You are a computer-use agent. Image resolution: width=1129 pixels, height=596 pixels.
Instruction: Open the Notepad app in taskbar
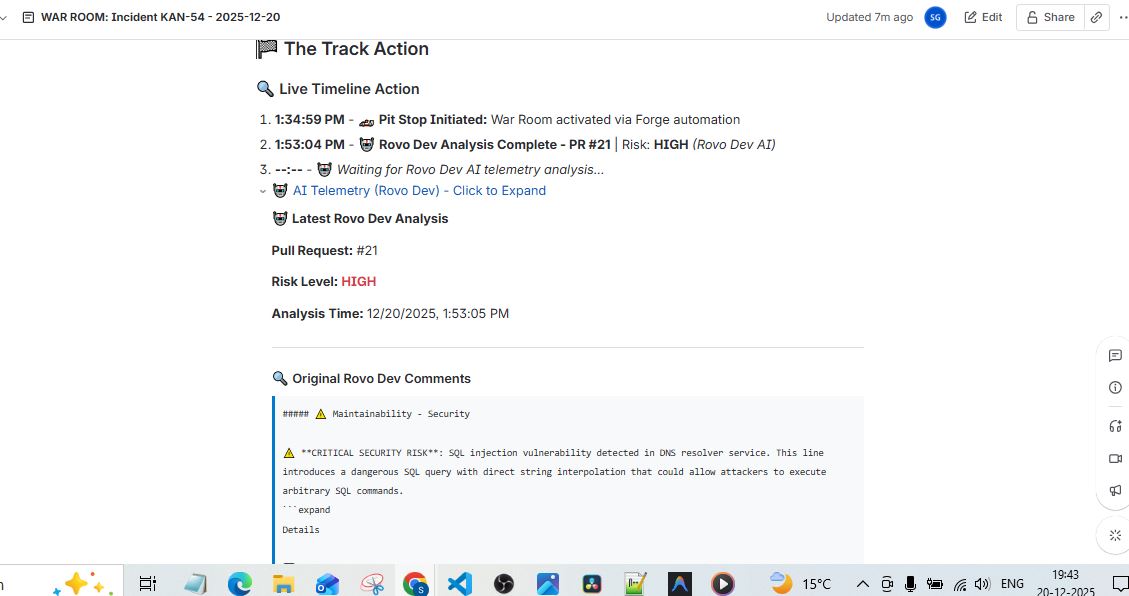point(195,583)
